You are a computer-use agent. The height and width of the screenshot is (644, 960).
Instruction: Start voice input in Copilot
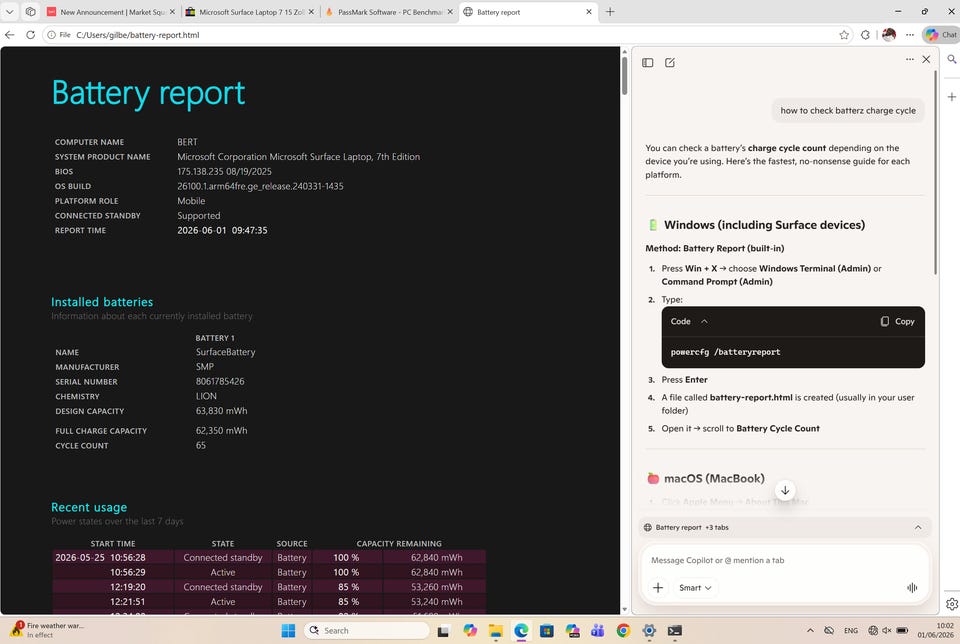pyautogui.click(x=912, y=588)
